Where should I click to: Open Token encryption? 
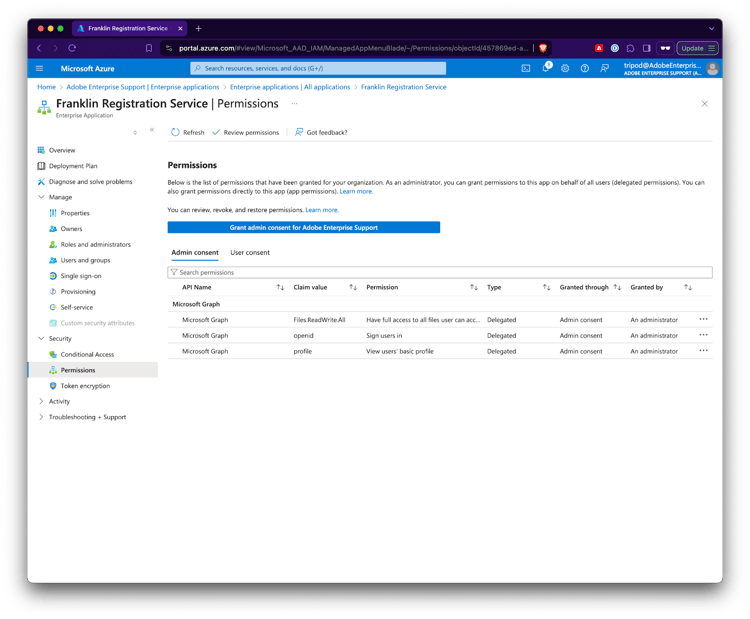[85, 386]
